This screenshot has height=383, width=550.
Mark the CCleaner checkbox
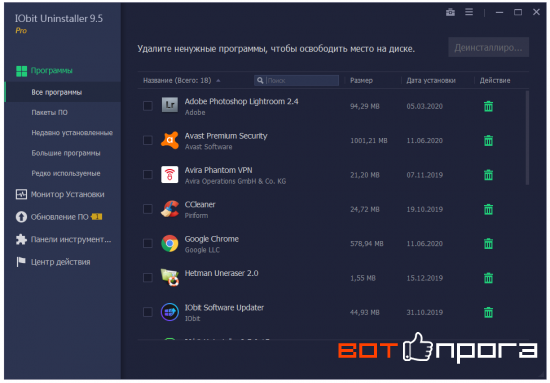click(148, 209)
